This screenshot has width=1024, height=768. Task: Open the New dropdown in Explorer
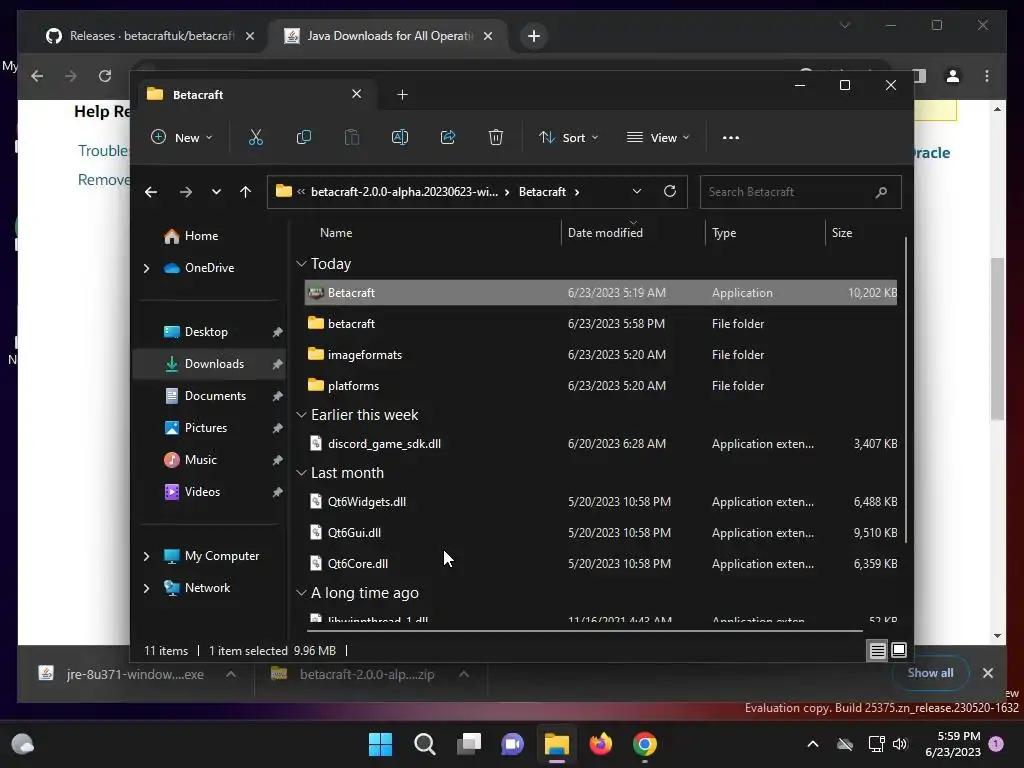[x=182, y=138]
